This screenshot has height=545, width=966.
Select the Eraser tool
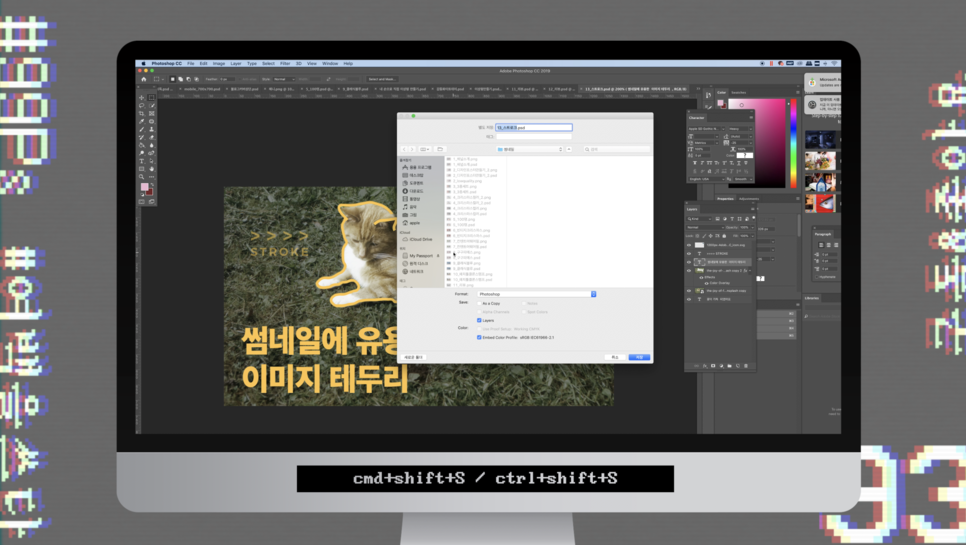151,137
